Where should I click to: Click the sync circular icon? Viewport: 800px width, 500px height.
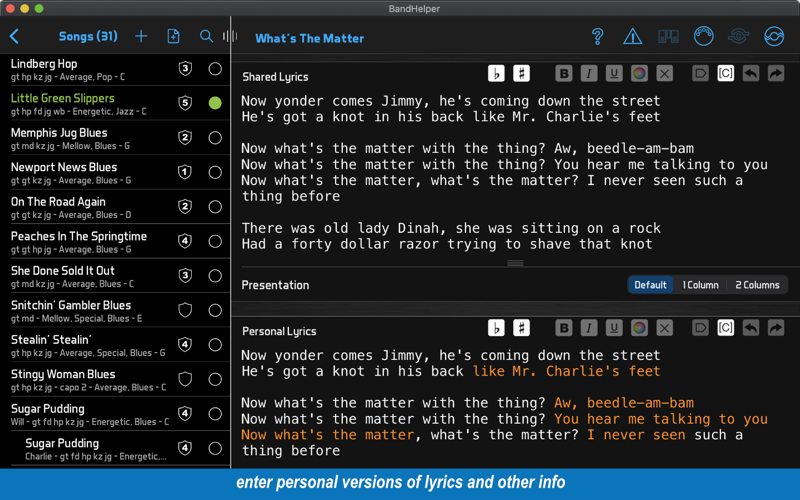(774, 36)
